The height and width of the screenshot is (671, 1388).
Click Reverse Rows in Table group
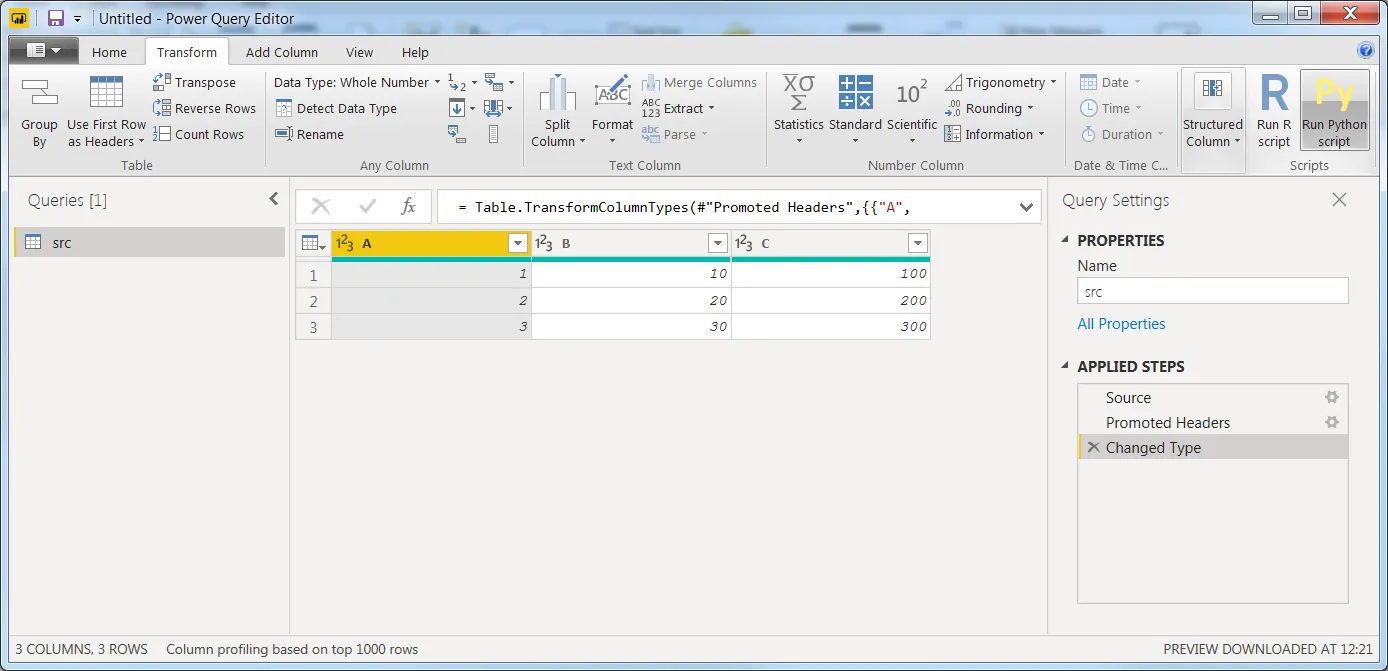(x=204, y=108)
